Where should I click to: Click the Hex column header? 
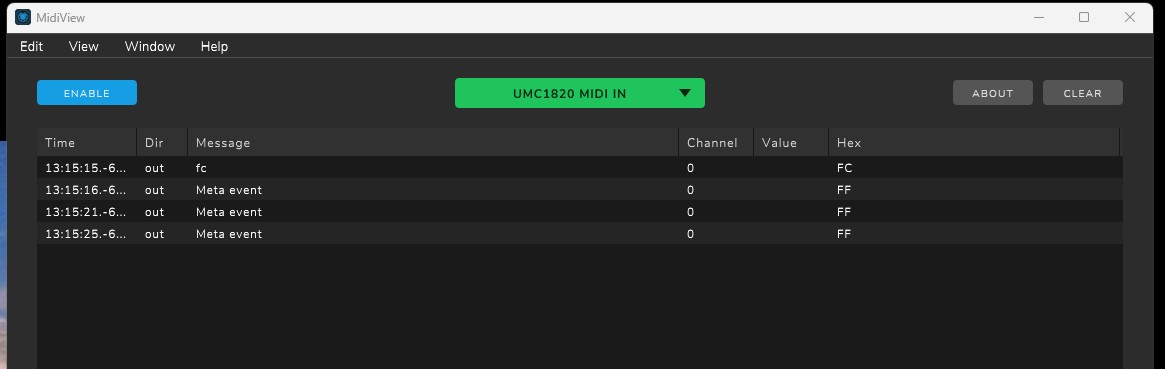(974, 143)
